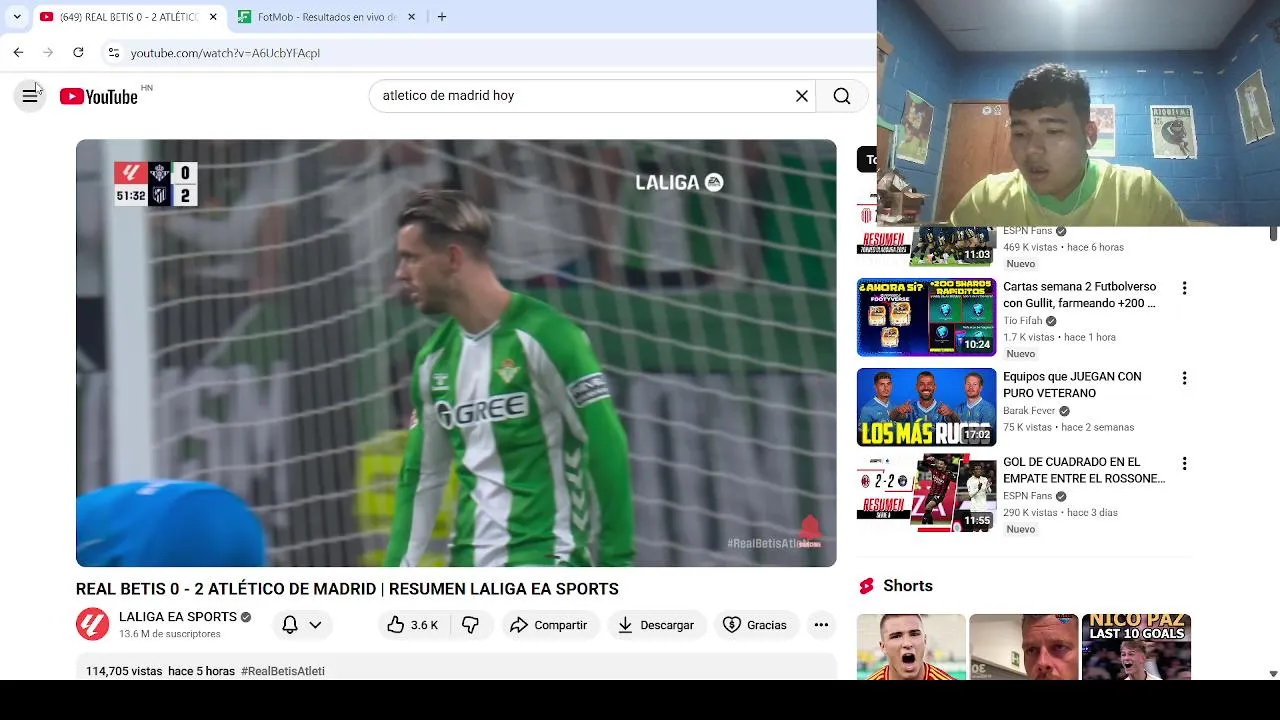Click the Shorts section heading
The width and height of the screenshot is (1280, 720).
tap(907, 586)
